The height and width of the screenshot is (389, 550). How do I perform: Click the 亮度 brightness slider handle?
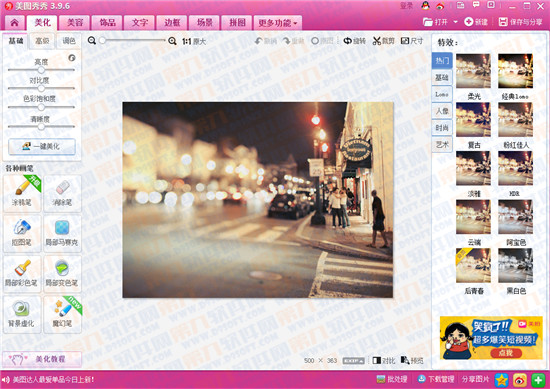point(41,70)
